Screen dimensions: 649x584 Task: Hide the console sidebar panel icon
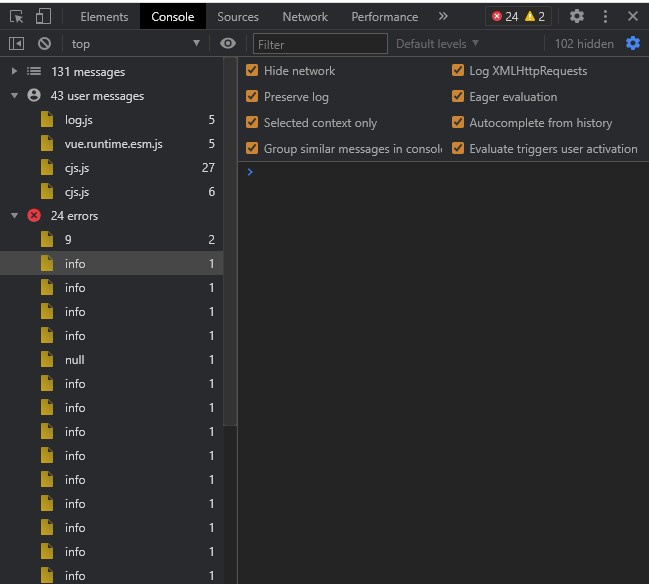pos(17,43)
